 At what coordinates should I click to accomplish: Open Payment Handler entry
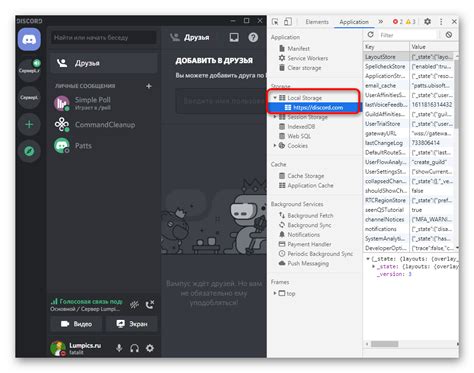[309, 244]
